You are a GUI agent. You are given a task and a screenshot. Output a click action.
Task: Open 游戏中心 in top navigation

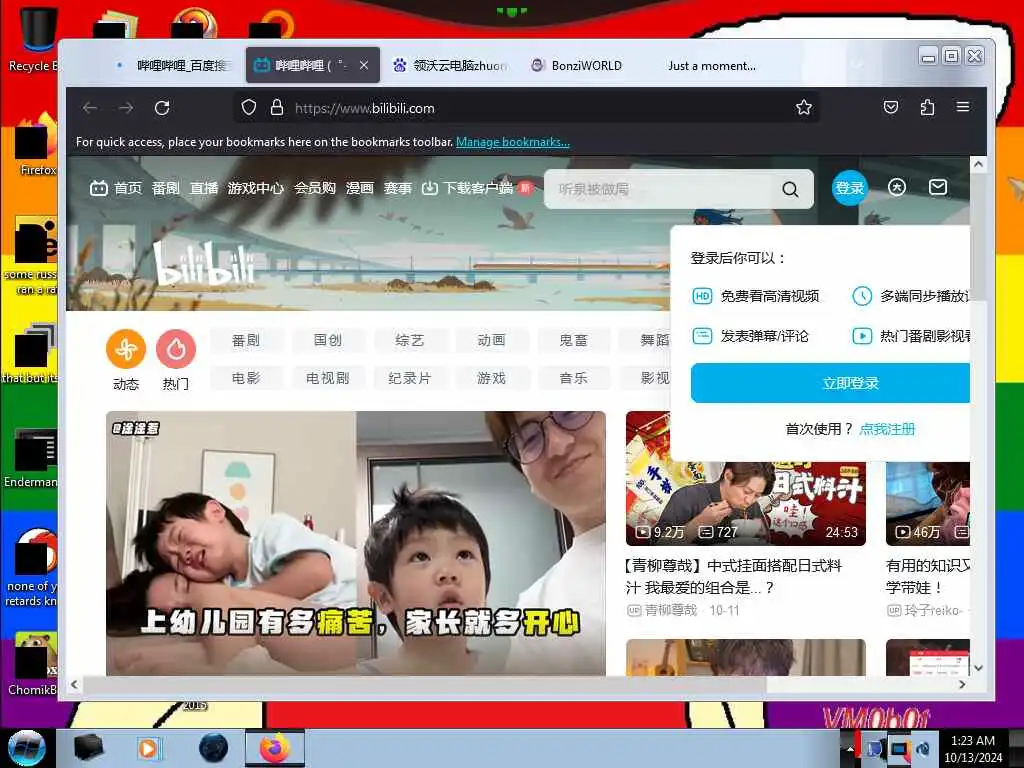point(255,189)
